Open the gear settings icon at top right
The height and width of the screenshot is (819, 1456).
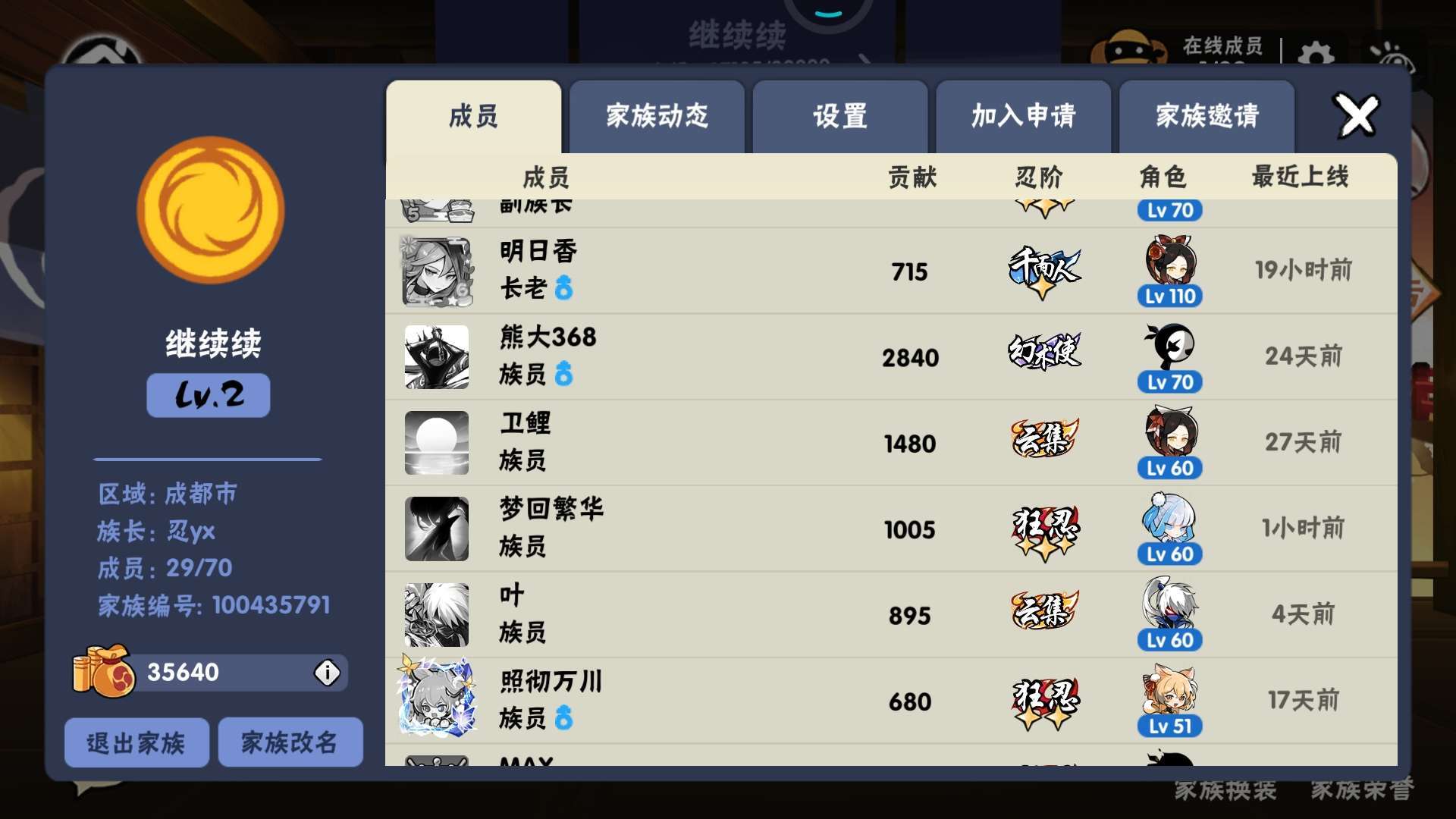tap(1316, 55)
